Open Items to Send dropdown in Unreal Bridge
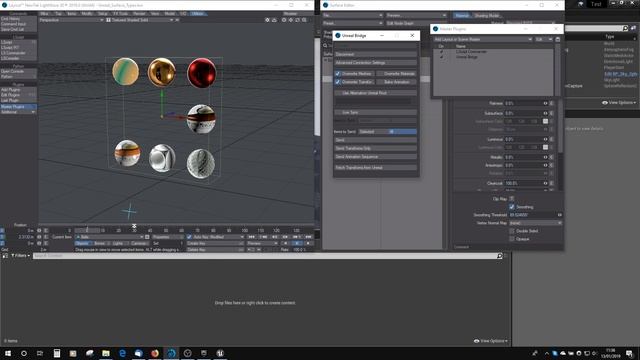Viewport: 640px width, 360px height. pos(387,131)
